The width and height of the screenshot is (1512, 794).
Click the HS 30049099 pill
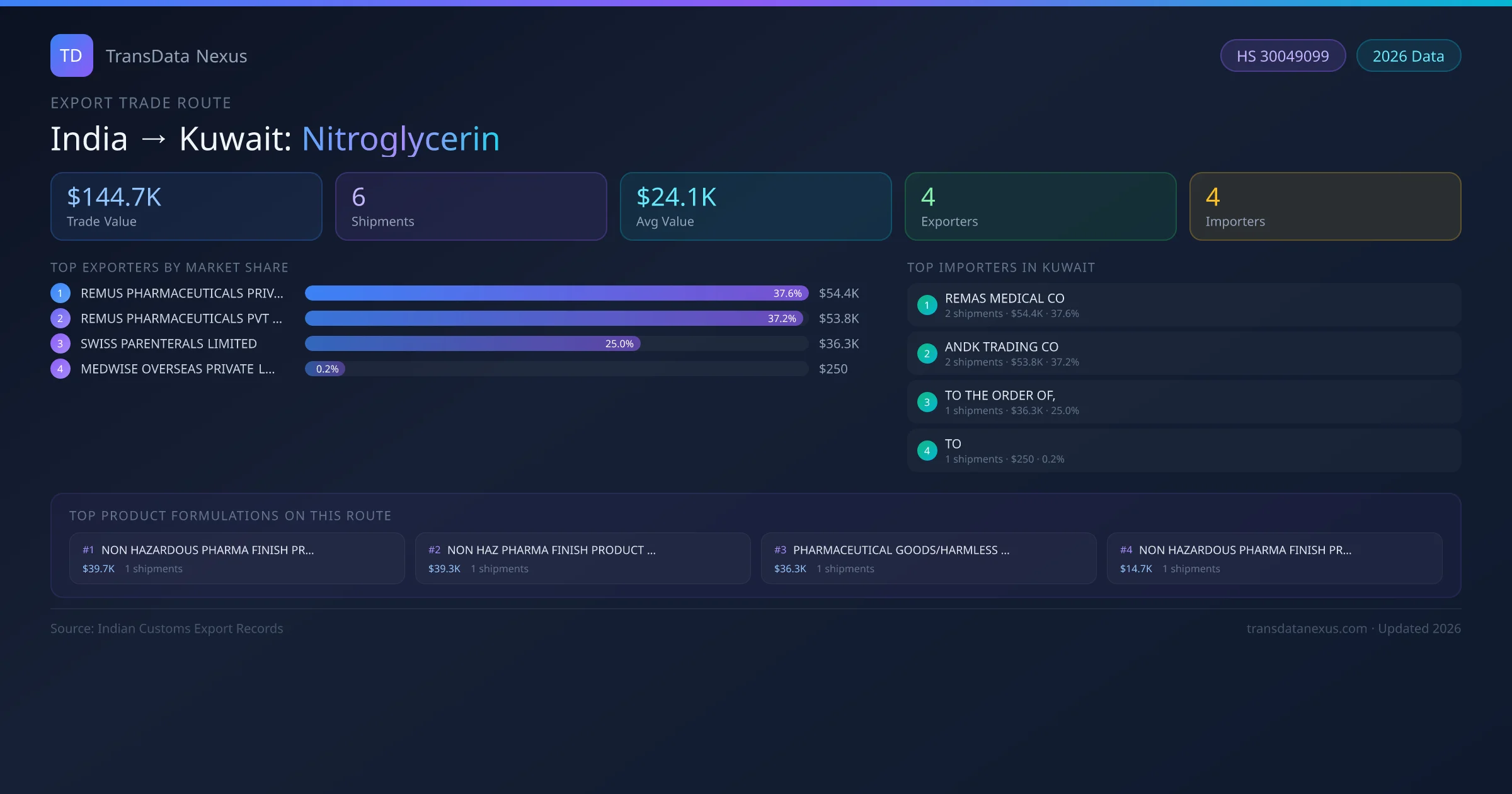[1283, 56]
